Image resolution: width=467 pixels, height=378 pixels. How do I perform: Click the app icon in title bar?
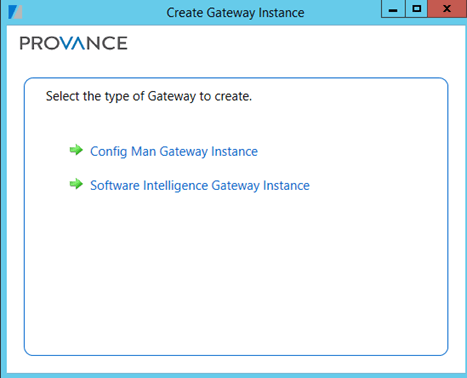[15, 12]
